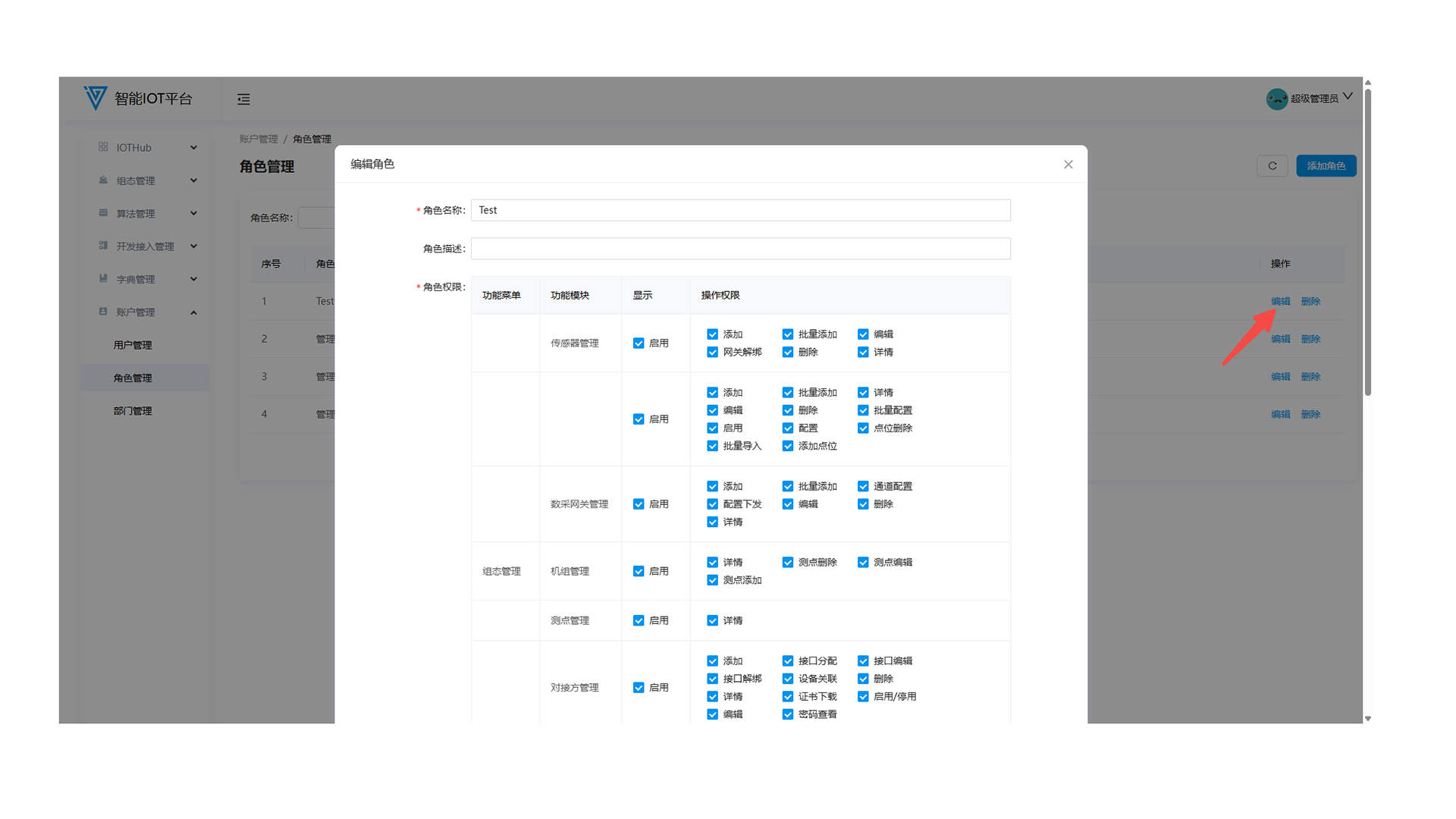The width and height of the screenshot is (1456, 819).
Task: Open 用户管理 in the sidebar menu
Action: pyautogui.click(x=133, y=345)
